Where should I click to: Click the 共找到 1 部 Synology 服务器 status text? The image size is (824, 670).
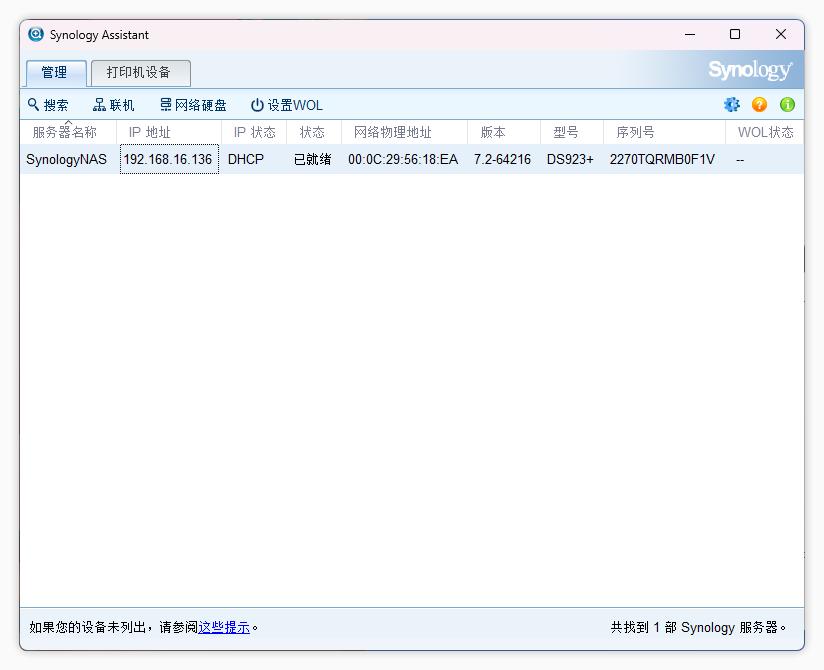pos(698,627)
